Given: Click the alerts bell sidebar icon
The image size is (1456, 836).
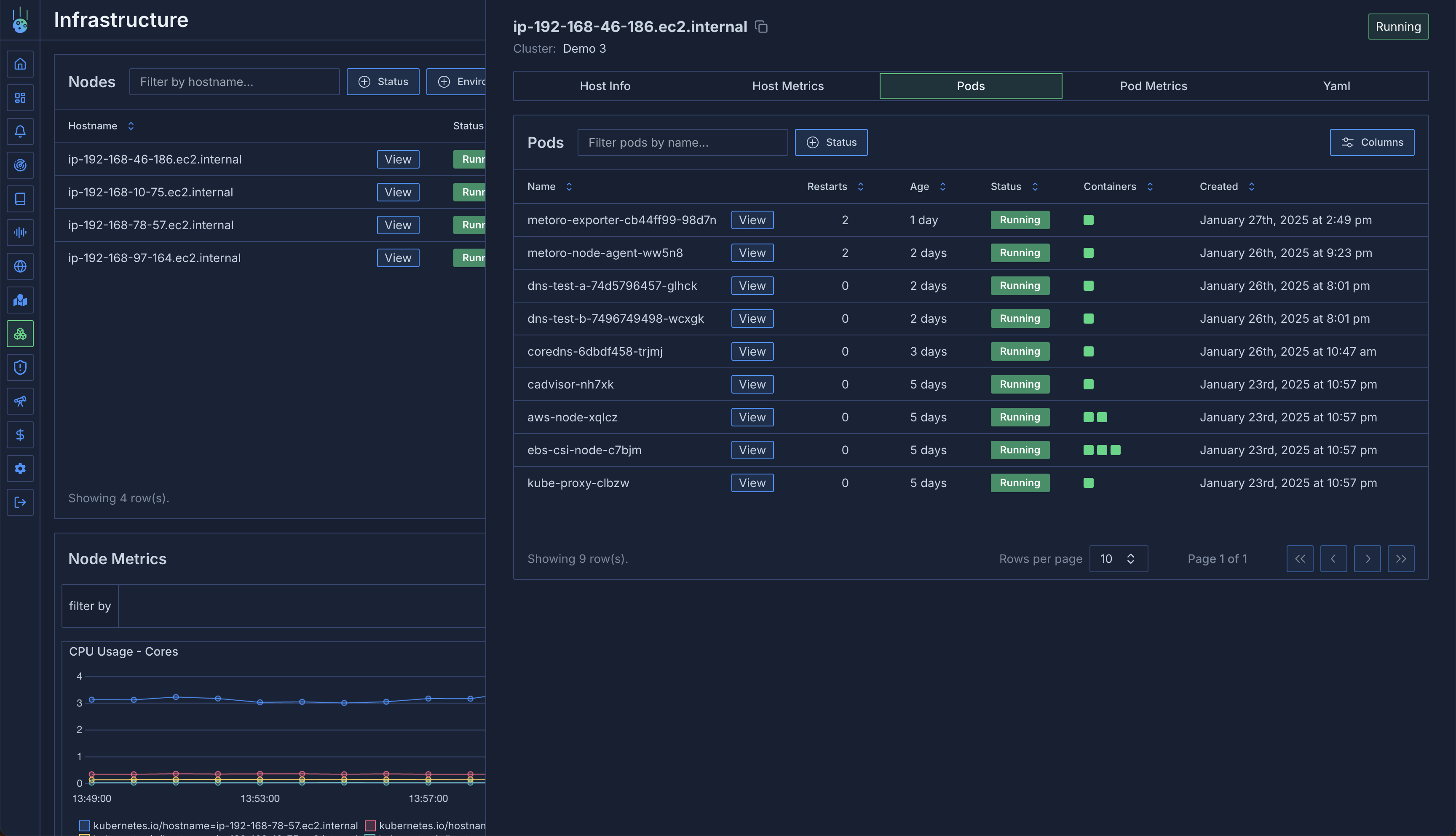Looking at the screenshot, I should click(x=20, y=131).
